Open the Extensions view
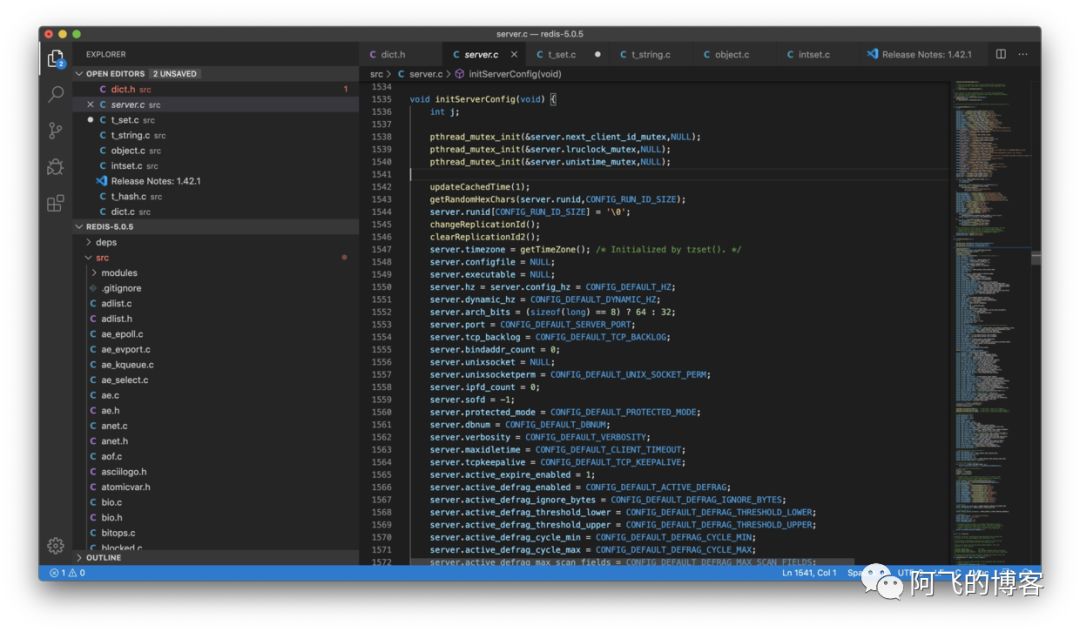Viewport: 1080px width, 632px height. [56, 203]
